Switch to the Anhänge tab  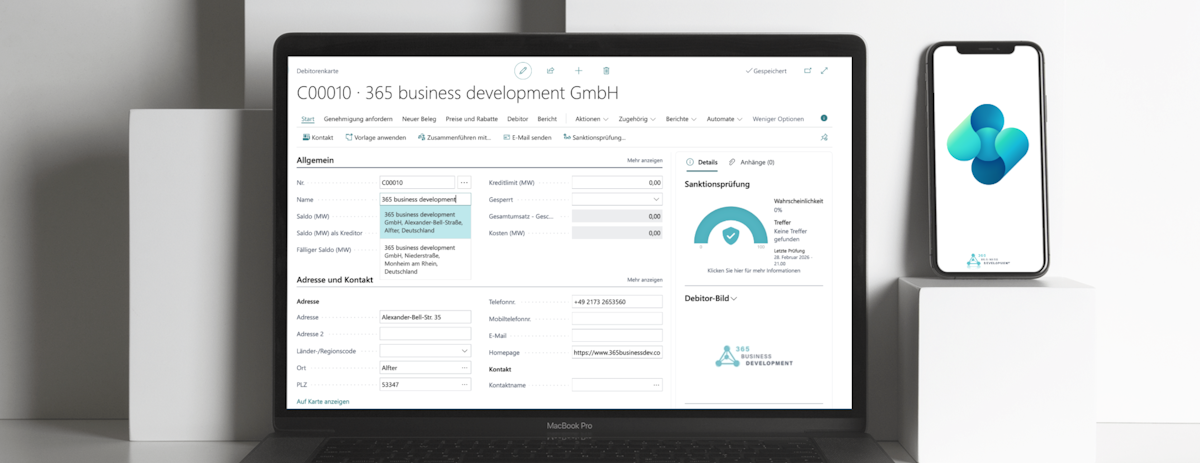[751, 162]
